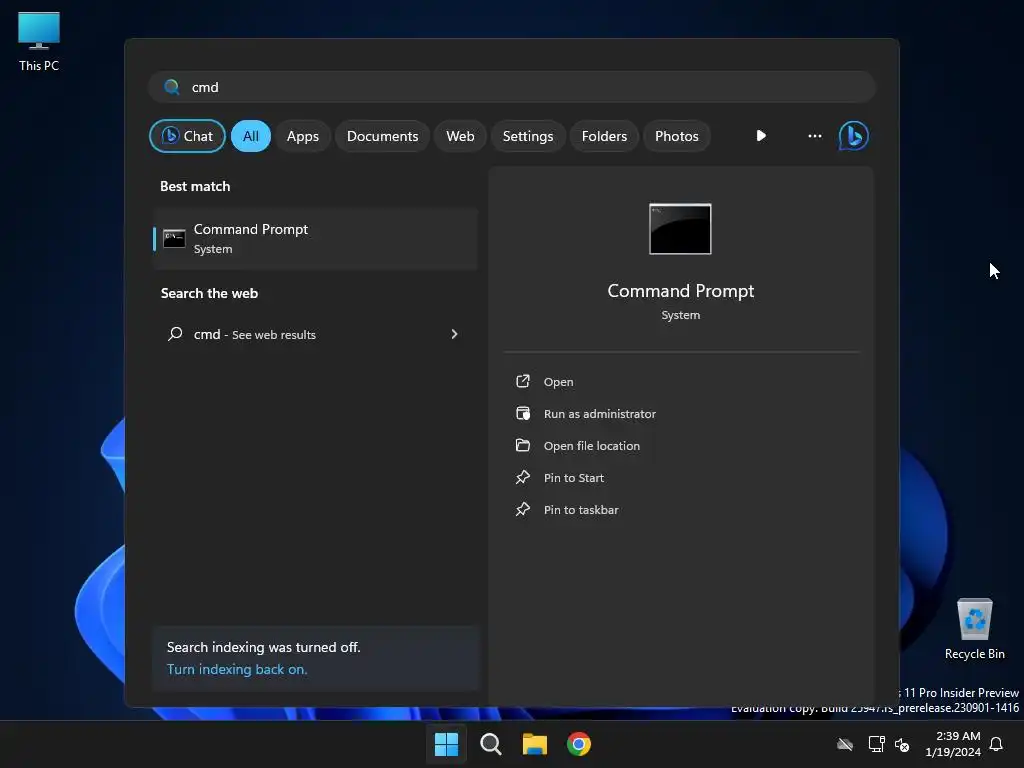Click Turn indexing back on link

(237, 669)
